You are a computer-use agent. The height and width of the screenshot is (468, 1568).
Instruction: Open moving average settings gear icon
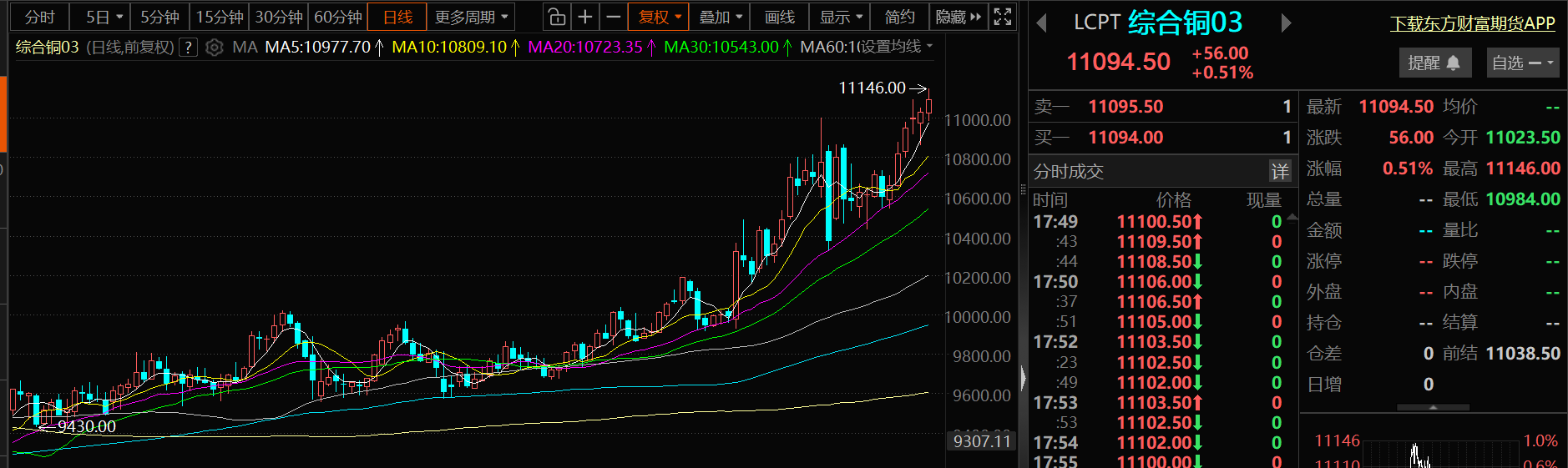tap(214, 48)
